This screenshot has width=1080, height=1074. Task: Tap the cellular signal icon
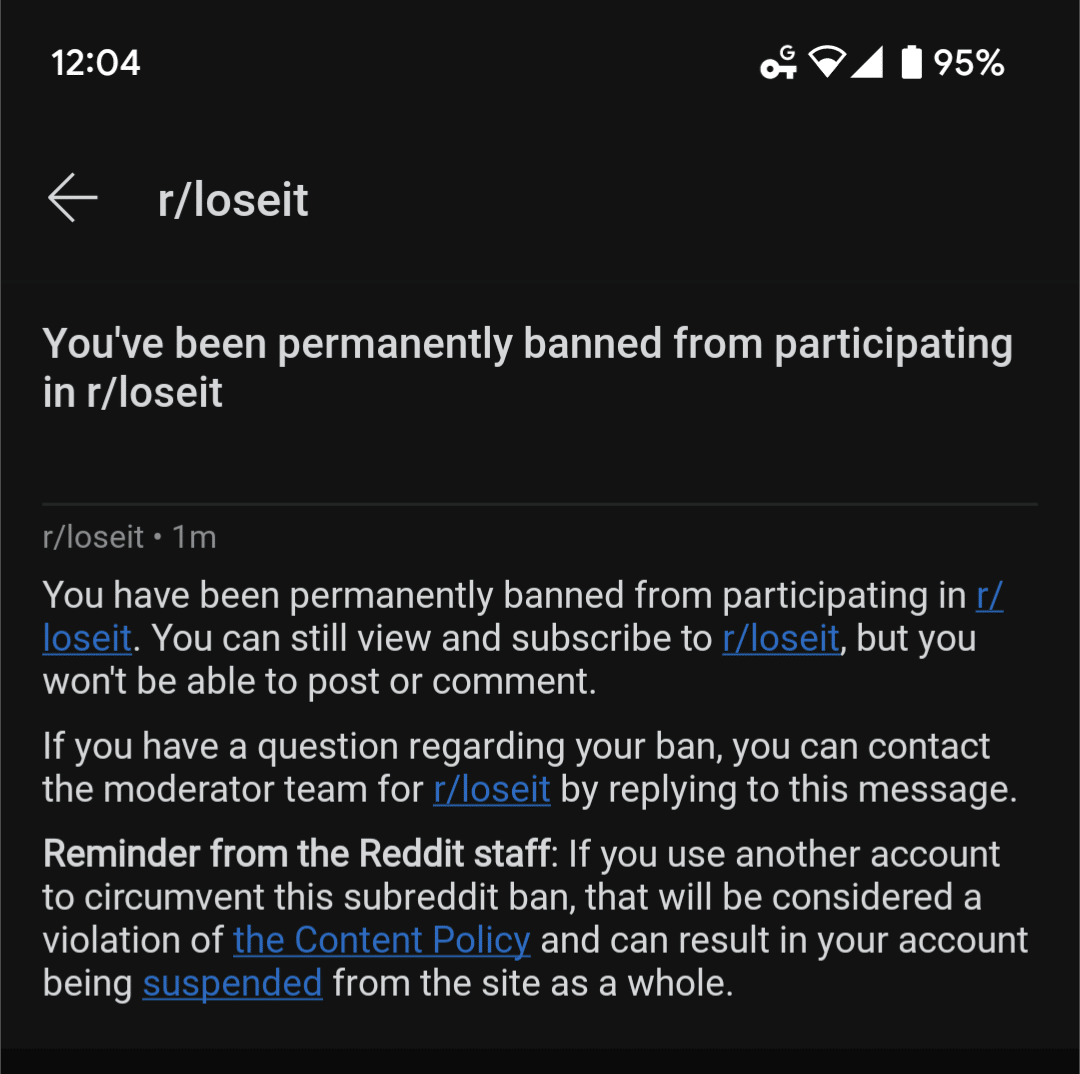tap(867, 62)
